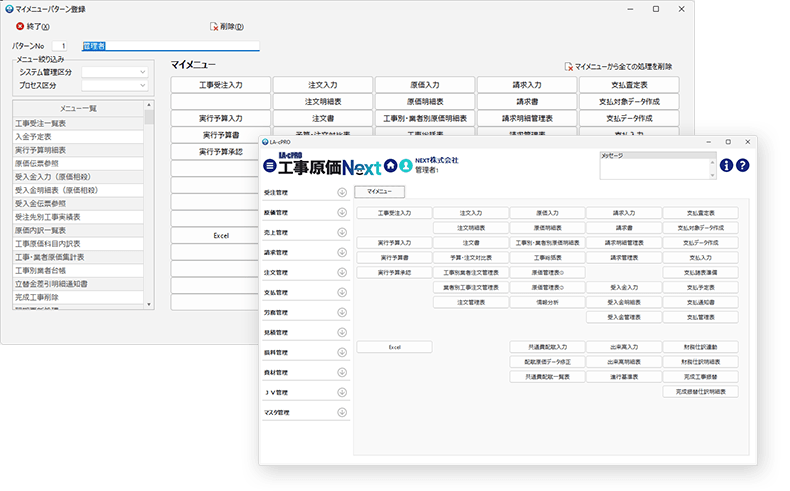Open the blue information icon
The width and height of the screenshot is (790, 491).
(x=726, y=165)
